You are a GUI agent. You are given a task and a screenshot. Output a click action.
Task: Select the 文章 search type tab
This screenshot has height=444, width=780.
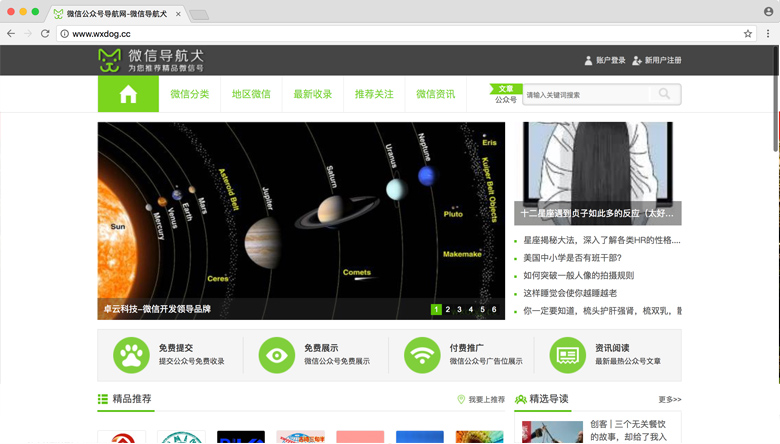506,89
